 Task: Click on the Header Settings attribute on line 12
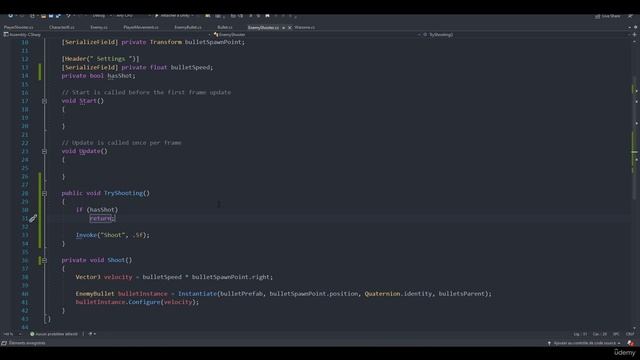click(100, 59)
